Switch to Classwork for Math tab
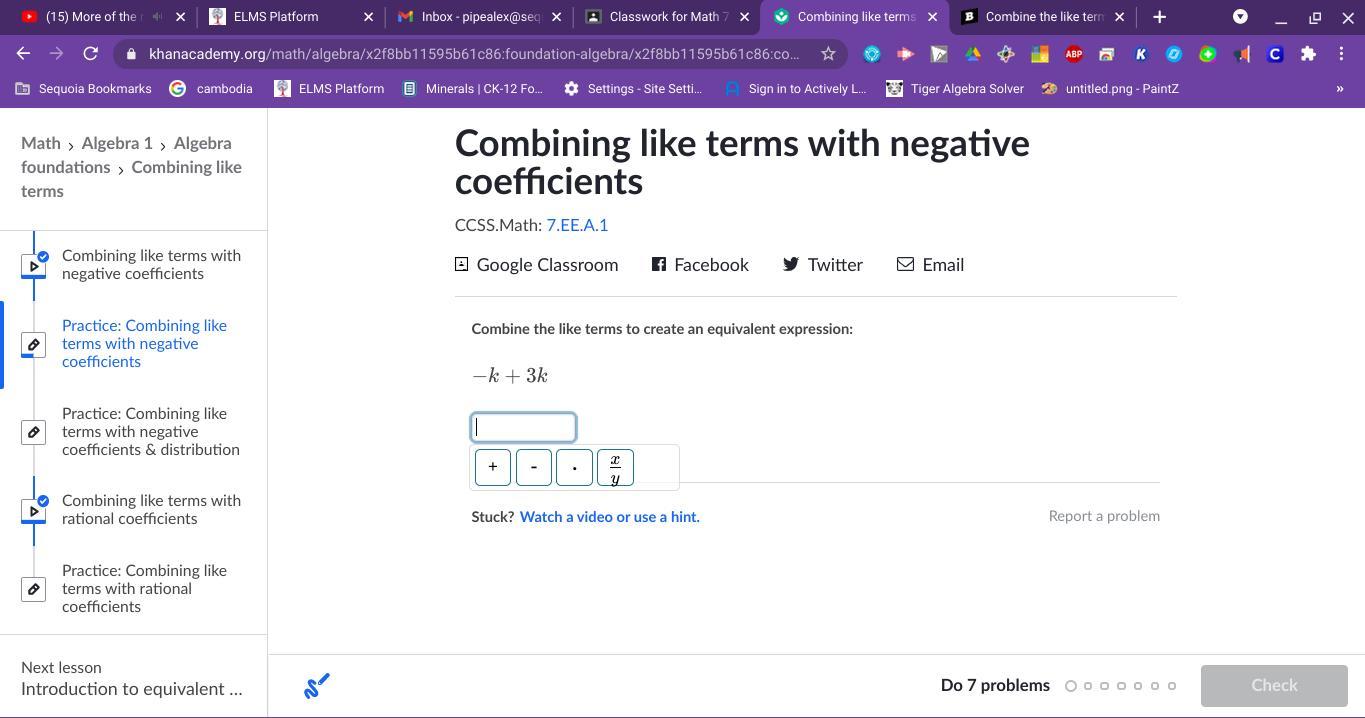Screen dimensions: 1365x718 pos(668,17)
